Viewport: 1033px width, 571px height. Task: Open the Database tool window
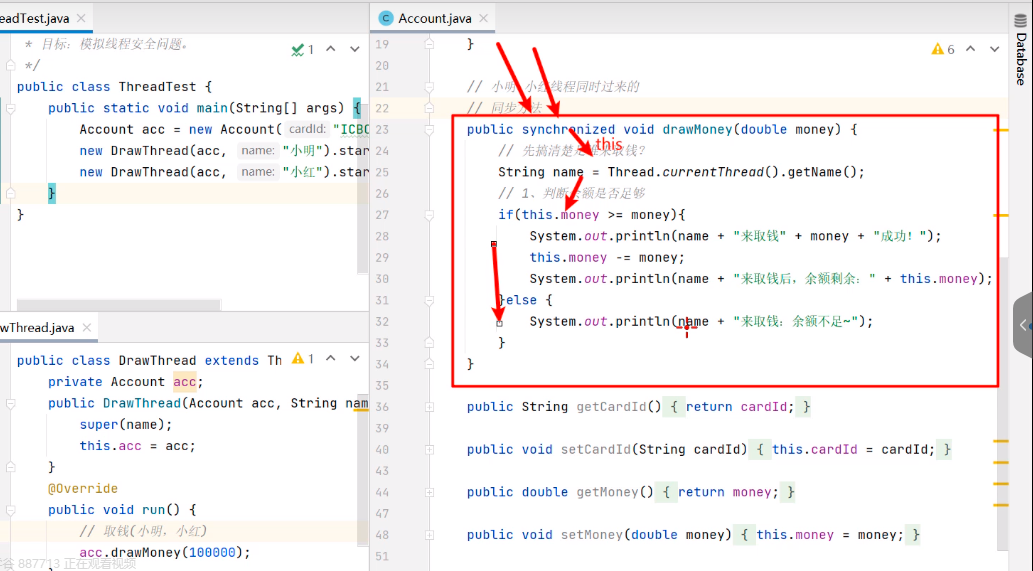tap(1020, 49)
